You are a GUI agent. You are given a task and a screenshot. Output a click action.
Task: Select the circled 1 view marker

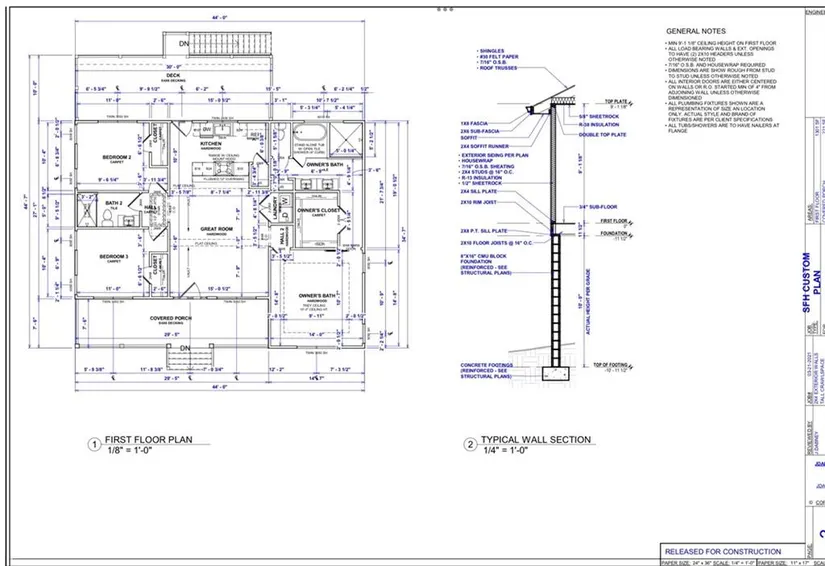93,444
